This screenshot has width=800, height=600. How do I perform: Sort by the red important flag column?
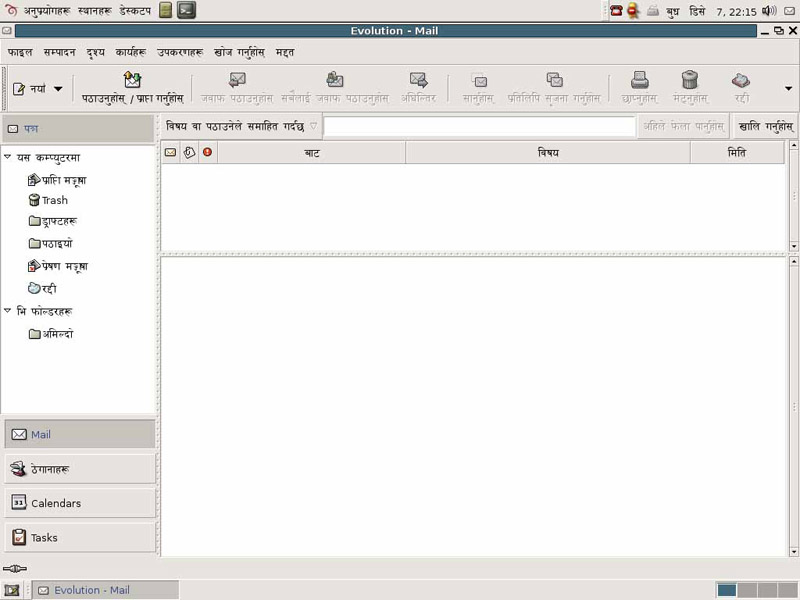(x=207, y=152)
